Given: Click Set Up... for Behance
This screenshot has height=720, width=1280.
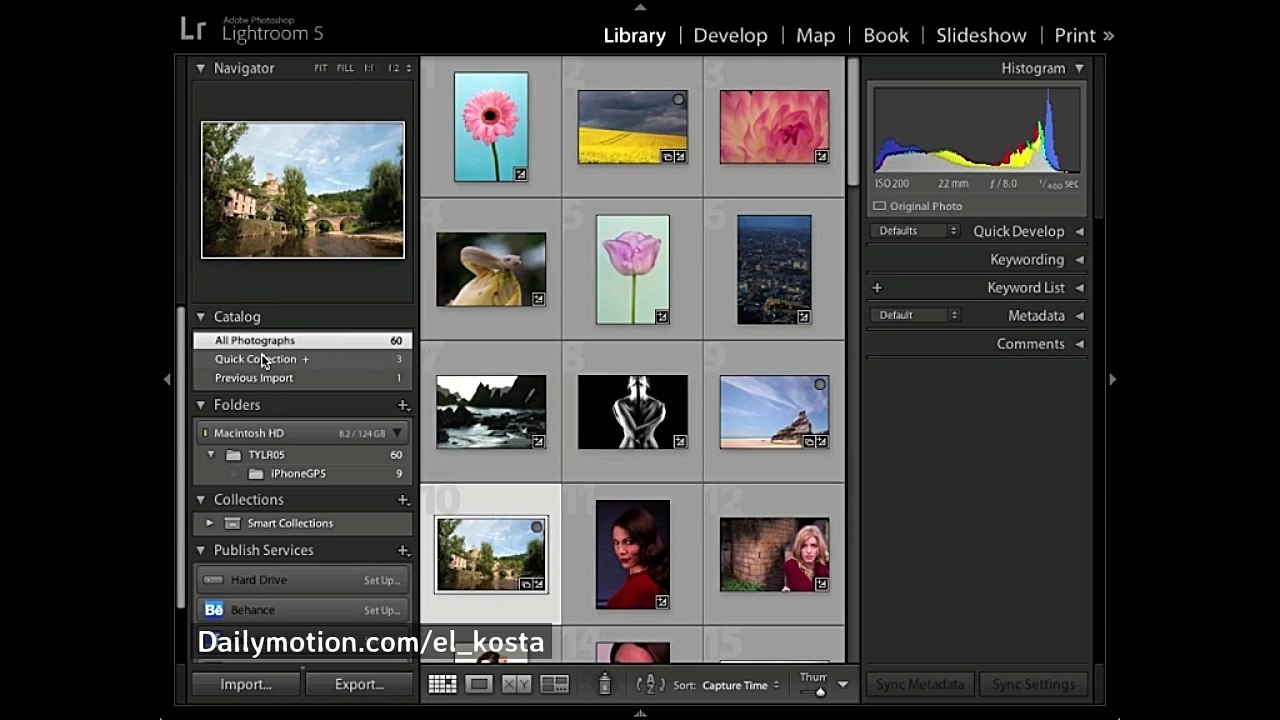Looking at the screenshot, I should tap(382, 610).
